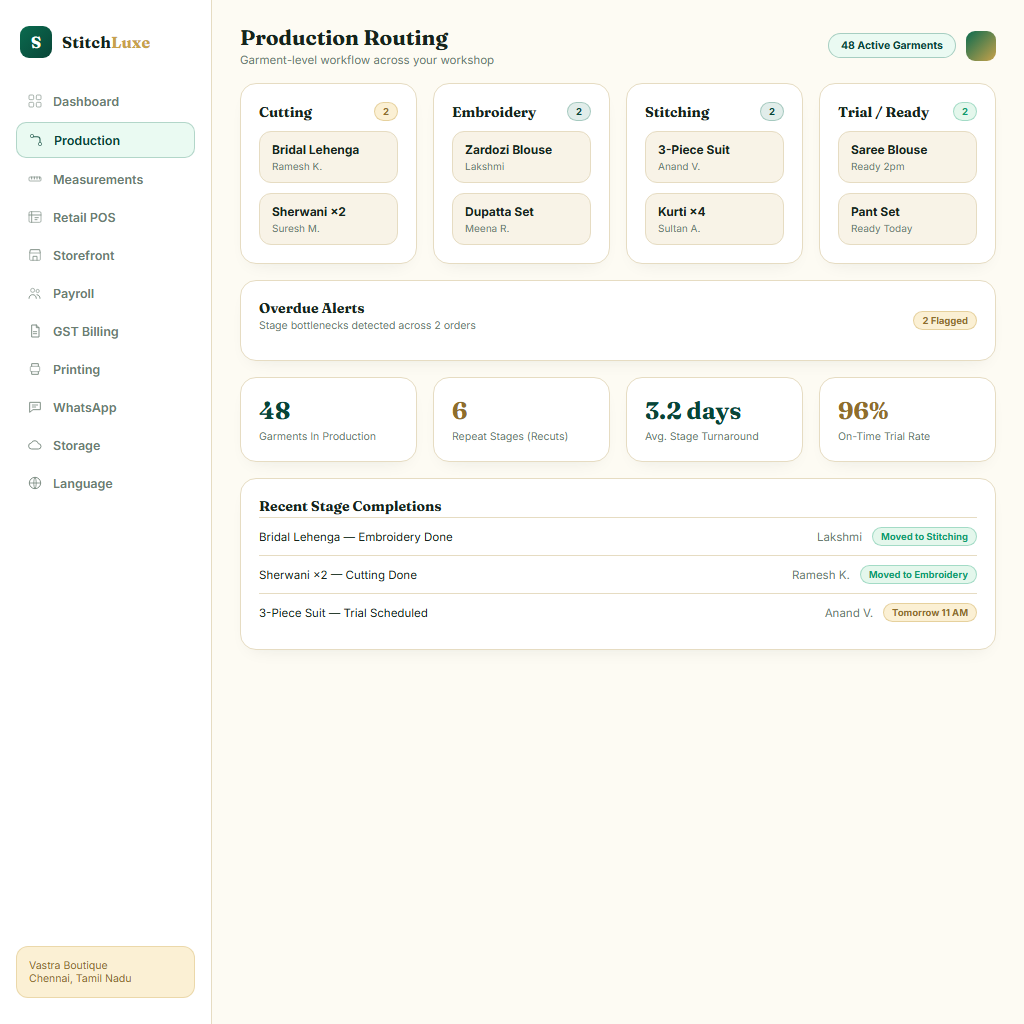This screenshot has width=1024, height=1024.
Task: Click the Moved to Stitching tag
Action: coord(924,537)
